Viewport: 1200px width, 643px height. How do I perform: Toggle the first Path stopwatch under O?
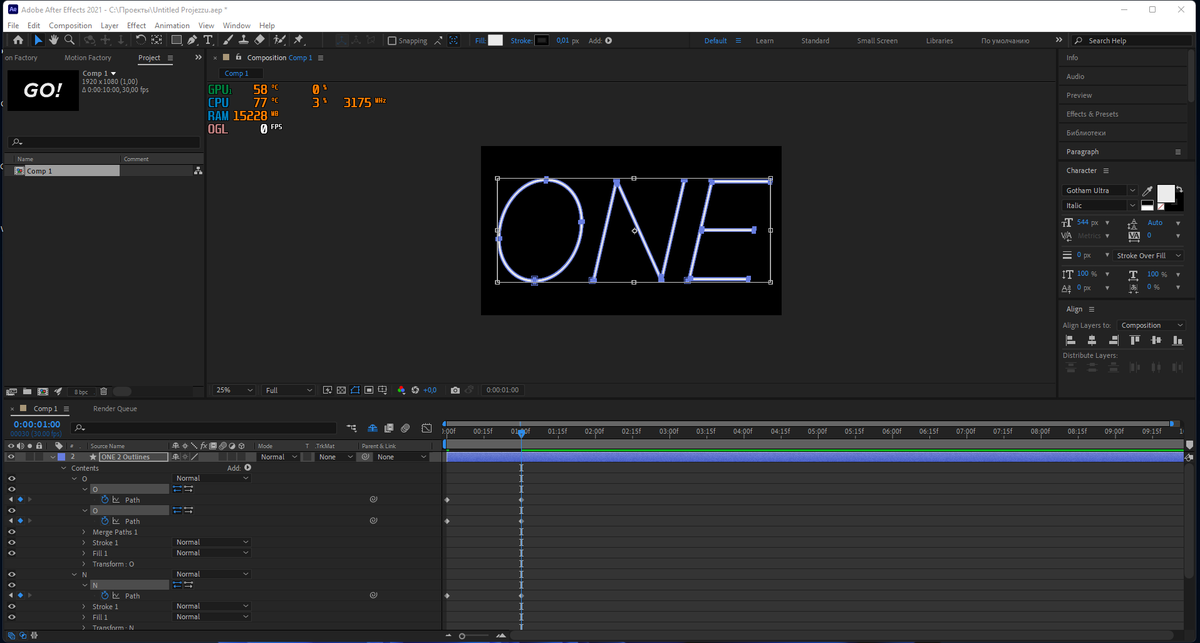coord(105,500)
